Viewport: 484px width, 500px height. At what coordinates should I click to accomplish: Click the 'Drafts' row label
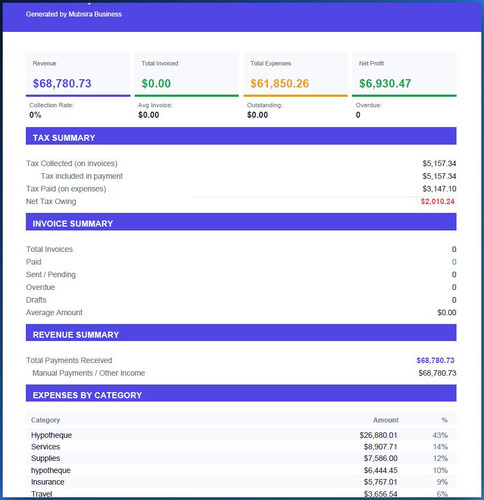[36, 300]
